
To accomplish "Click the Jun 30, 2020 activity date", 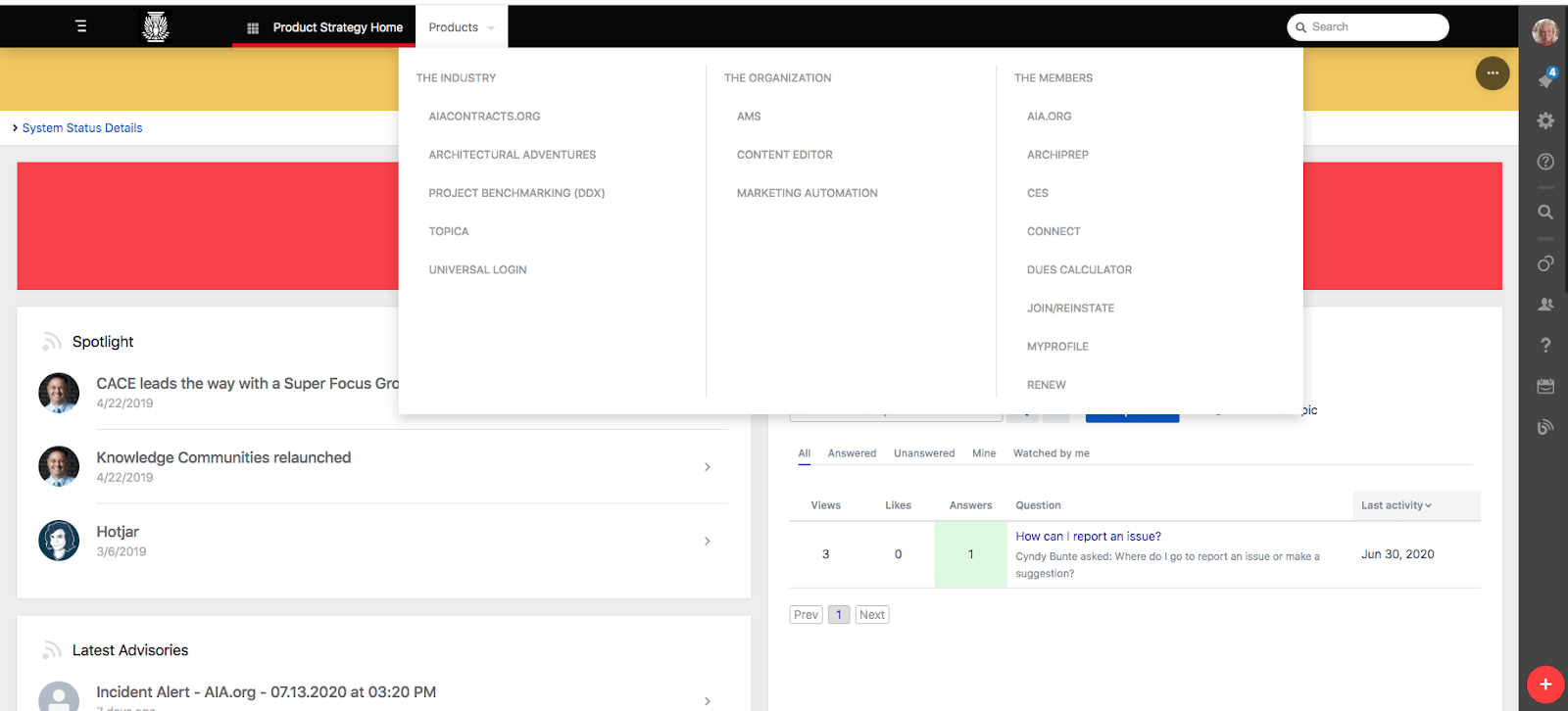I will (x=1397, y=554).
